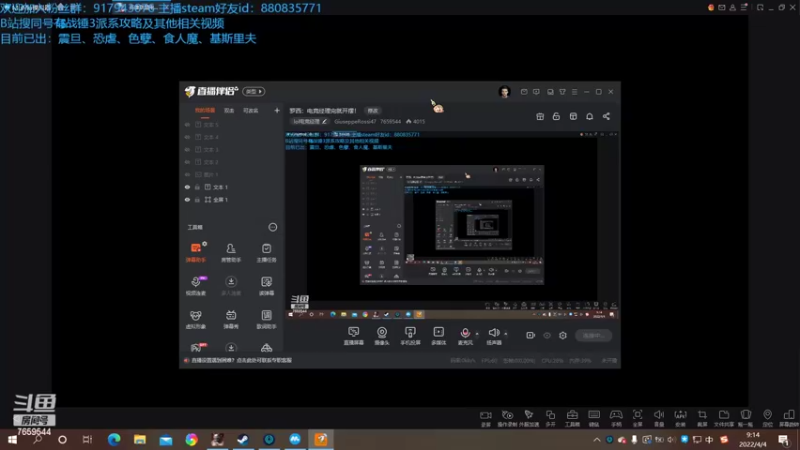Click 全屏 fullscreen in the emulator toolbar

(x=637, y=418)
